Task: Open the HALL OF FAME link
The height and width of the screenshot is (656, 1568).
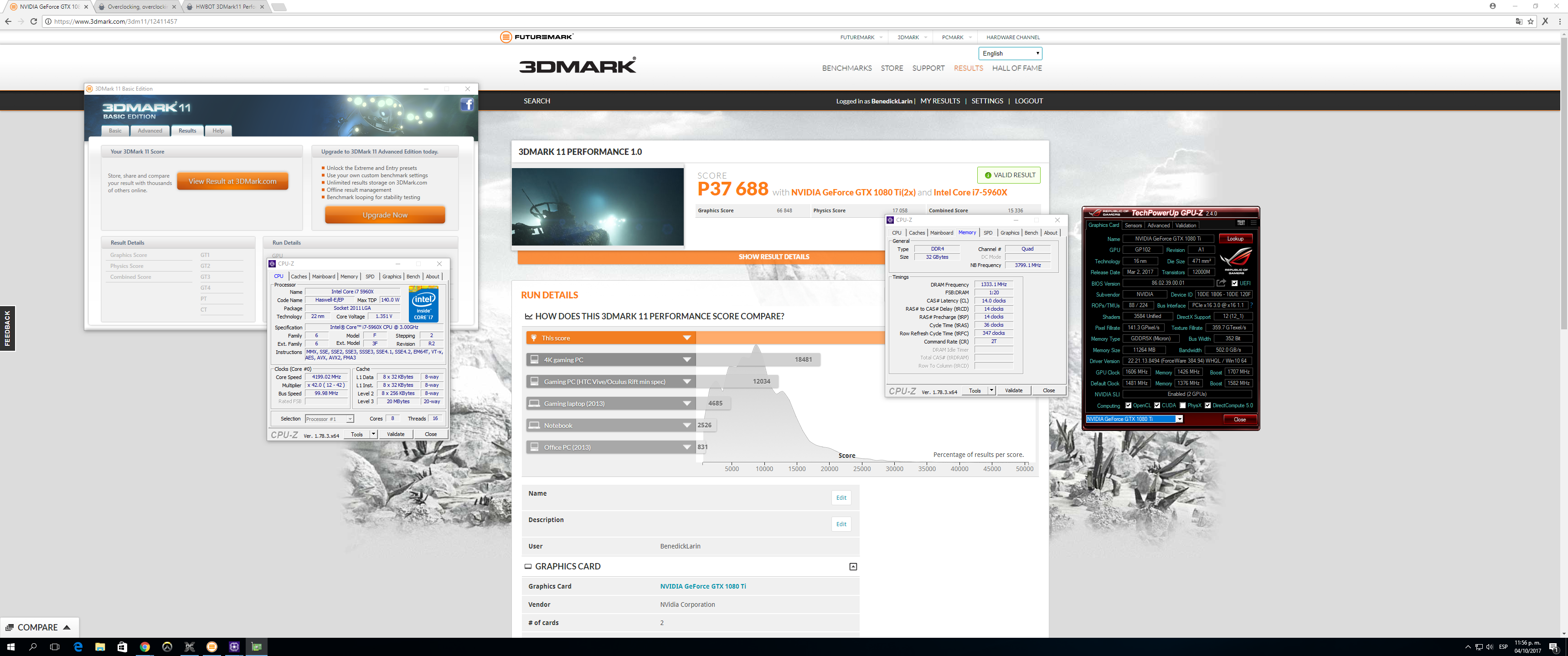Action: tap(1017, 68)
